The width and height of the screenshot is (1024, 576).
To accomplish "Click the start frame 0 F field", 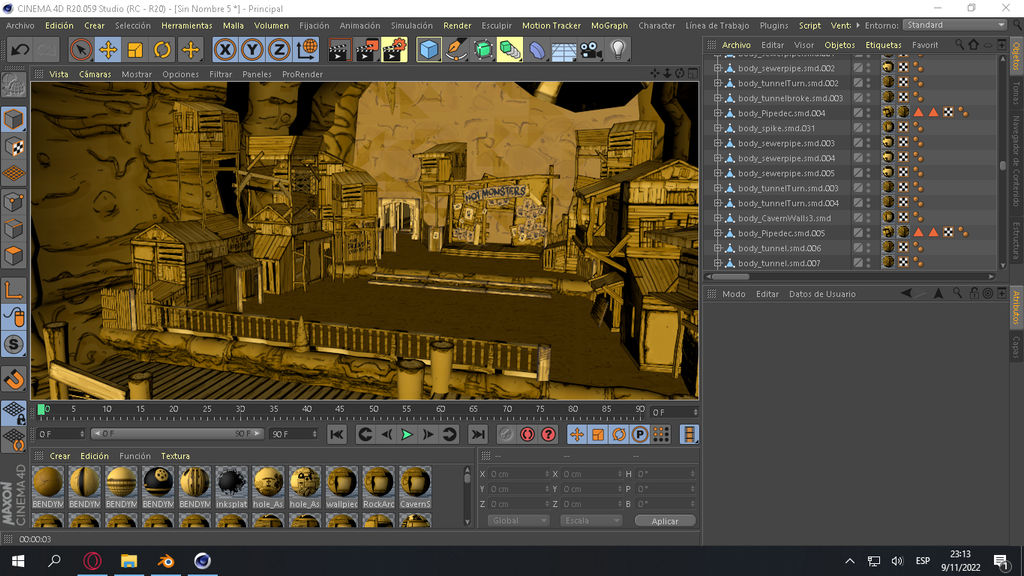I will click(x=60, y=434).
